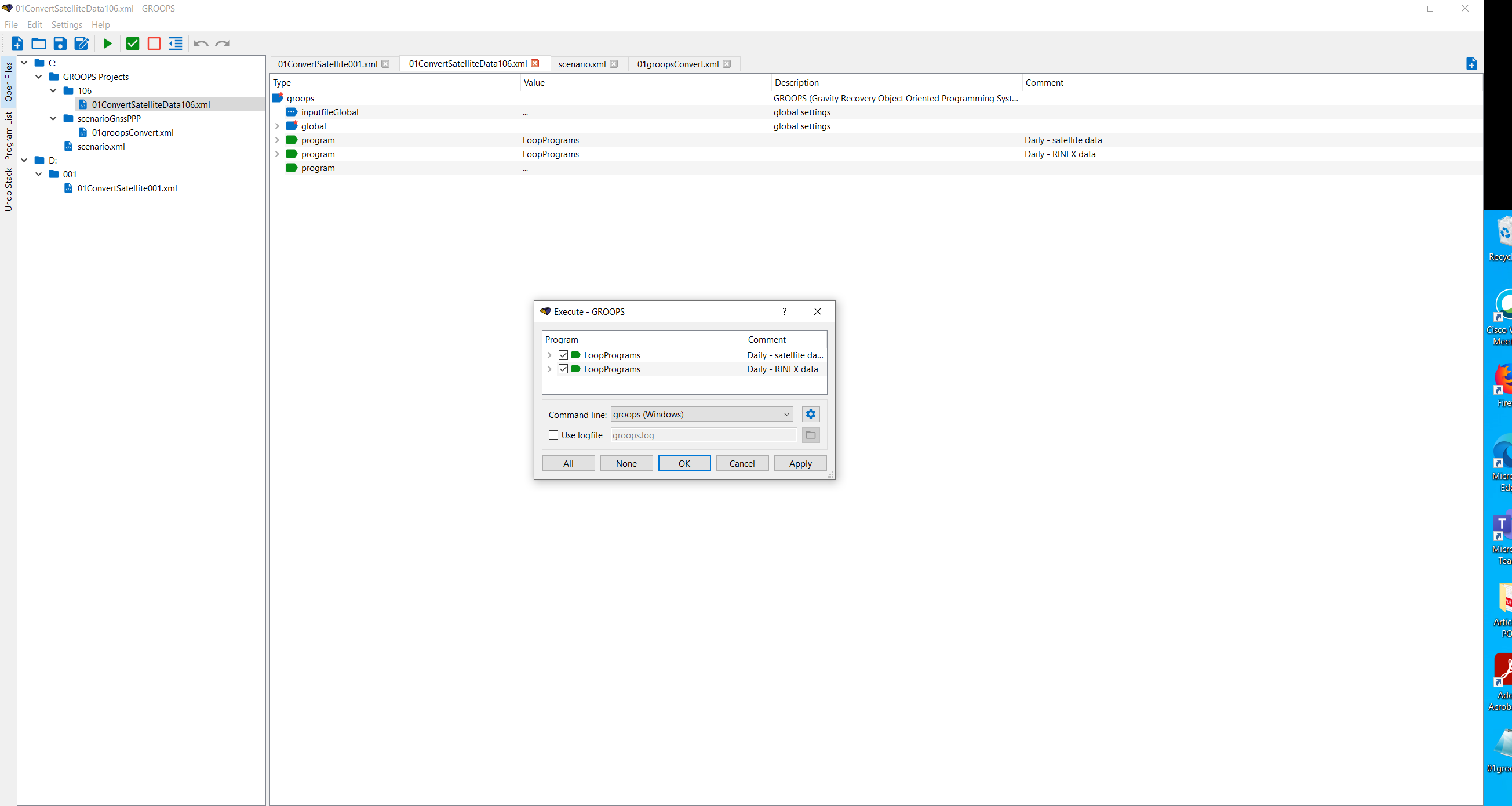This screenshot has width=1512, height=806.
Task: Select all programs with the All button
Action: (x=567, y=463)
